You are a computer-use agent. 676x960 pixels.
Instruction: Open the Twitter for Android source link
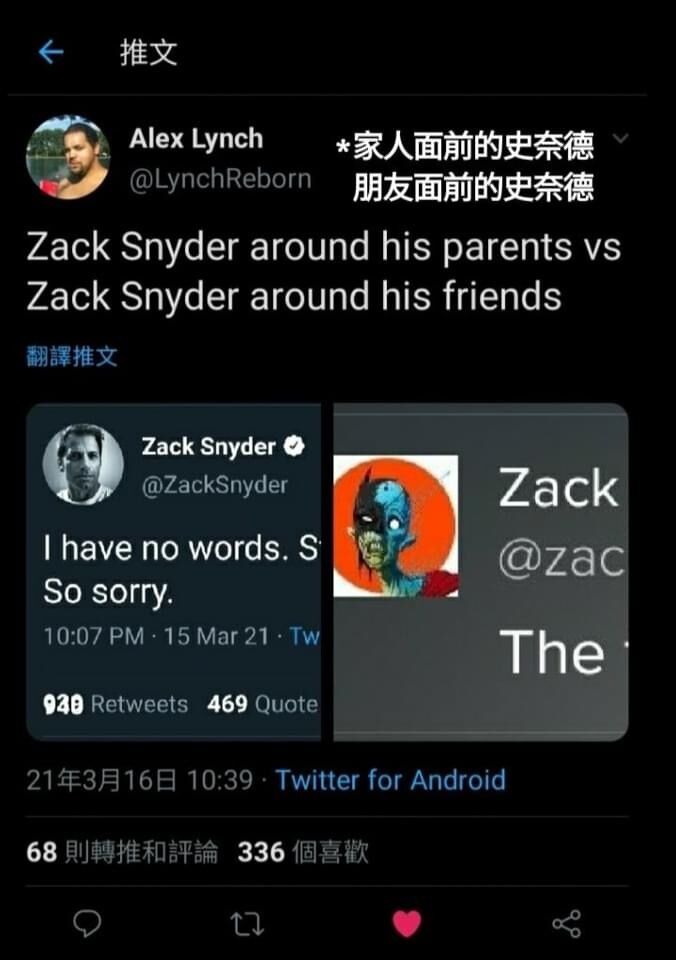(391, 780)
